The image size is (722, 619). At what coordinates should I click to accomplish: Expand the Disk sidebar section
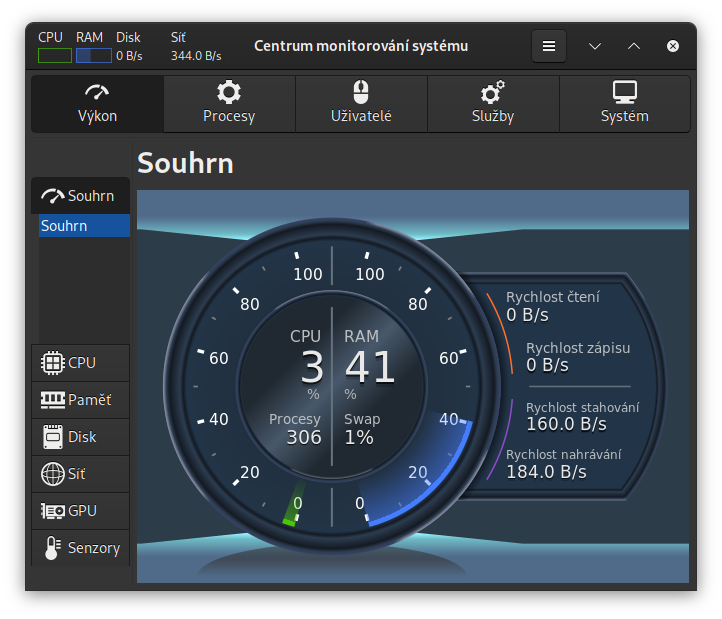coord(80,437)
